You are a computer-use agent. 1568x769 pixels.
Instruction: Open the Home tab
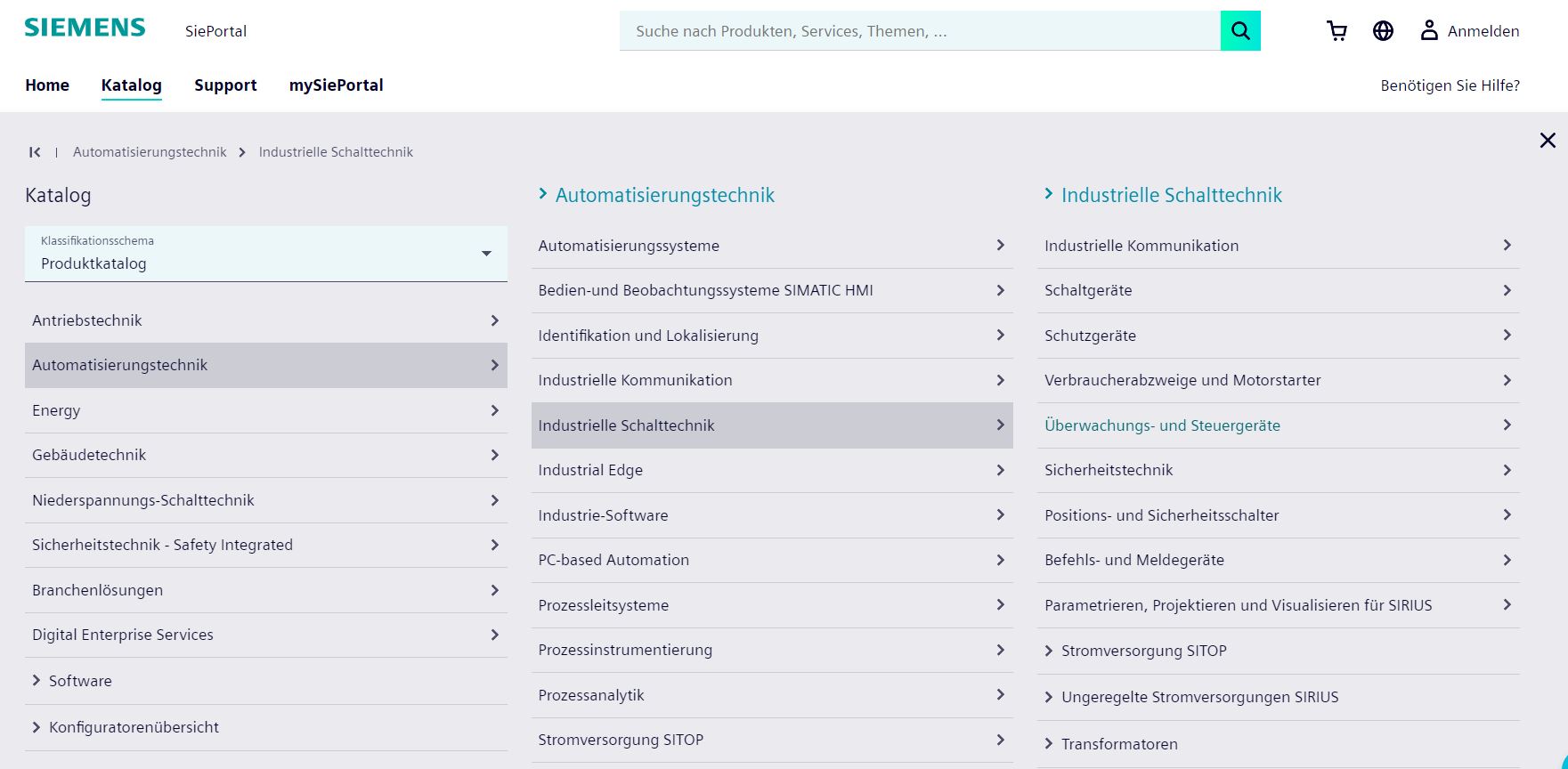[x=47, y=85]
